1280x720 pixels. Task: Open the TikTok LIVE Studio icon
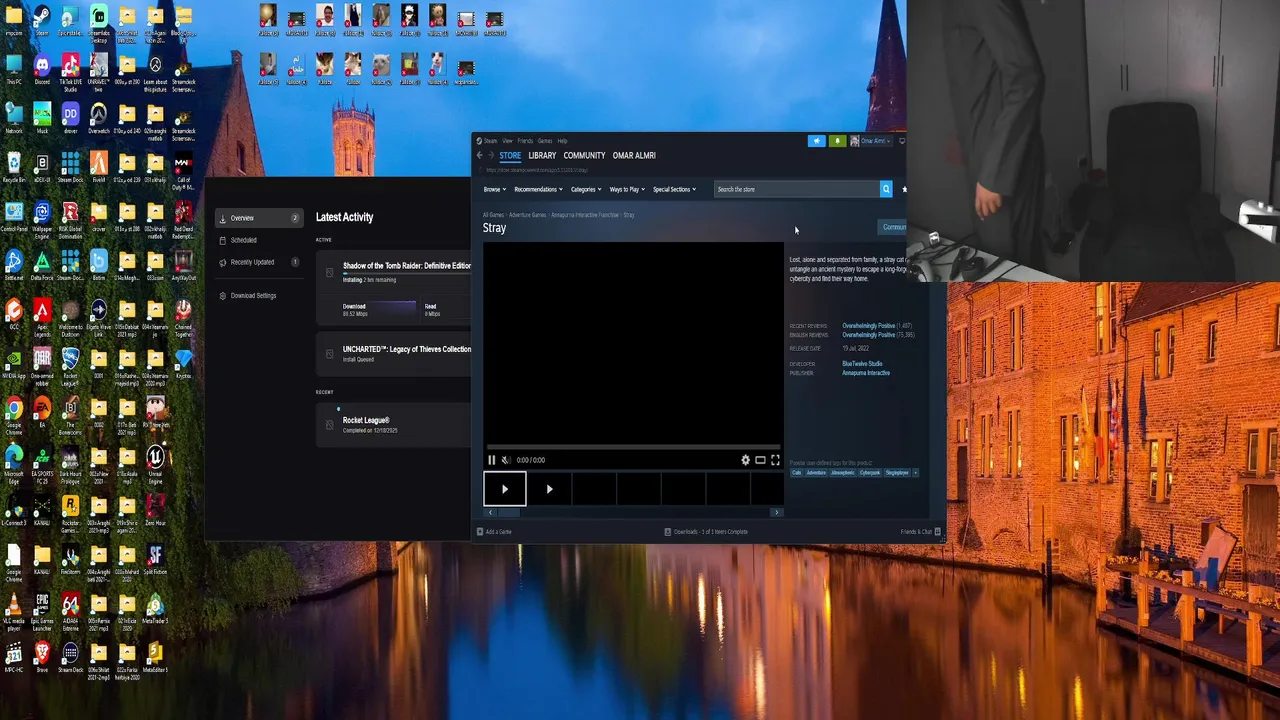pos(70,73)
